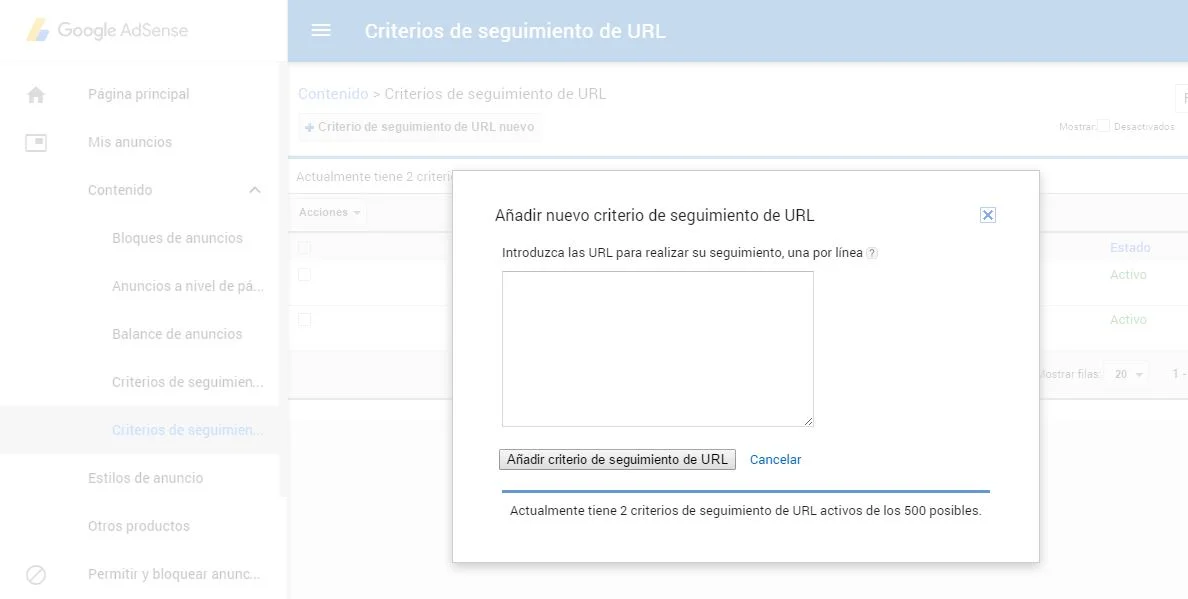This screenshot has height=599, width=1188.
Task: Click the home icon in sidebar
Action: 36,95
